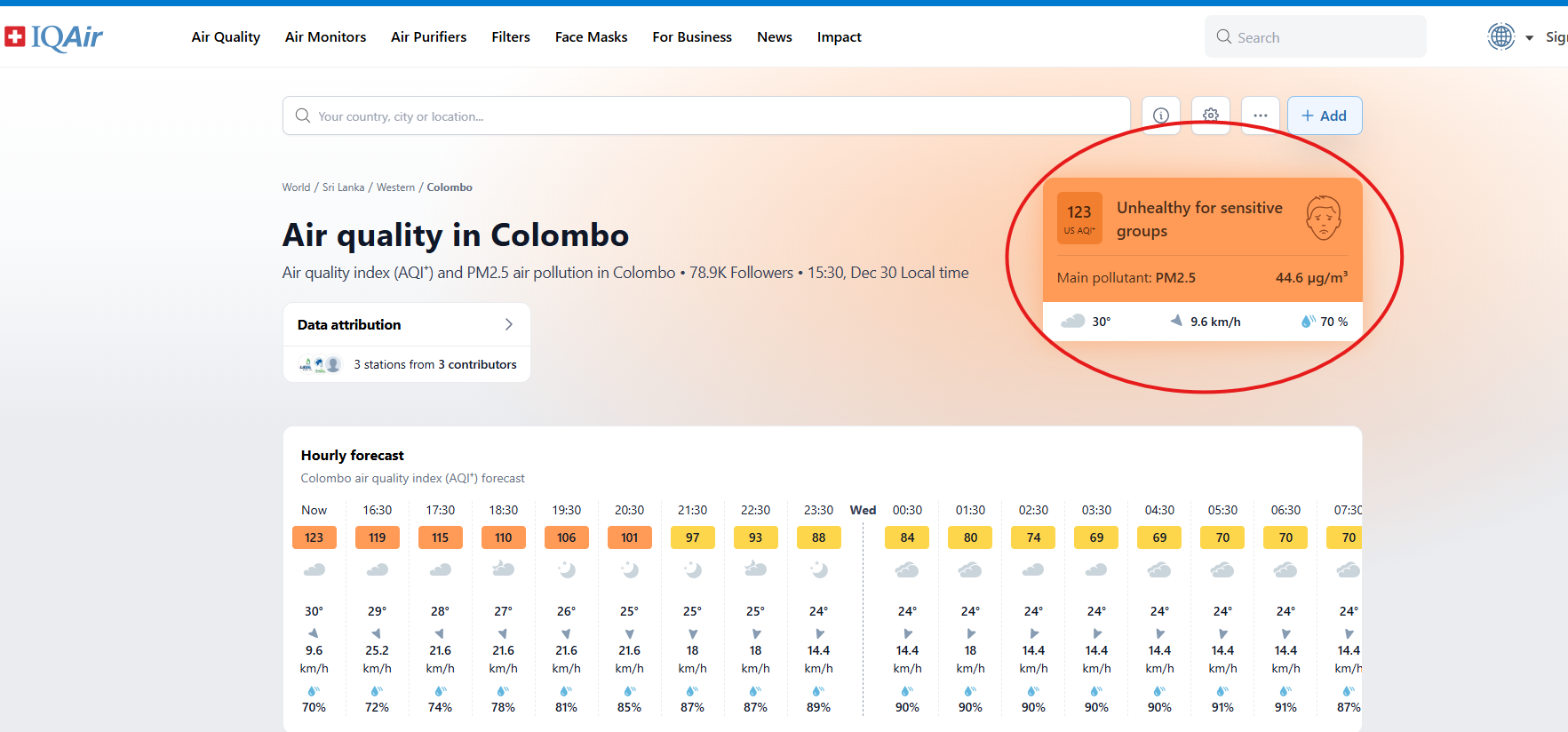Click the 16:30 column cloud icon

pyautogui.click(x=378, y=569)
